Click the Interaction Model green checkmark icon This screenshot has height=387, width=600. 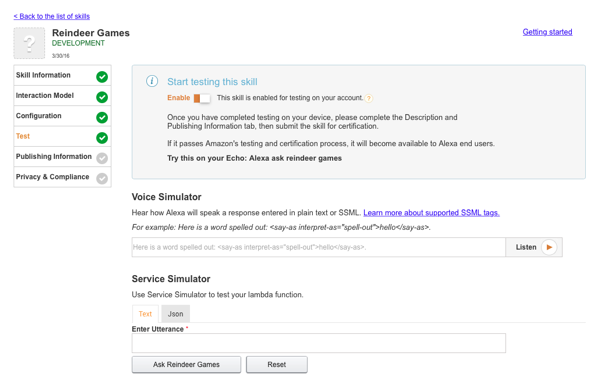click(102, 97)
